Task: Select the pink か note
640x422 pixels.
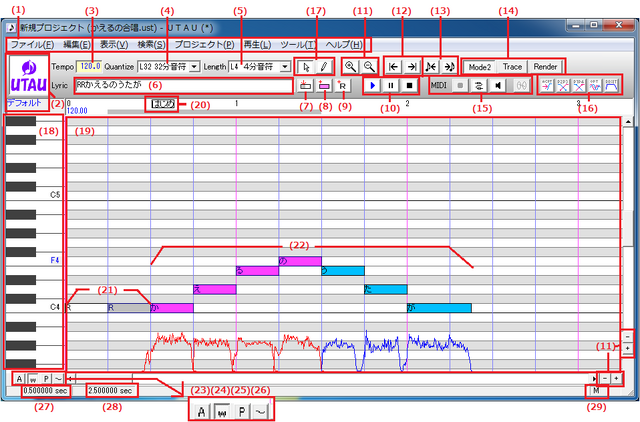Action: (172, 308)
